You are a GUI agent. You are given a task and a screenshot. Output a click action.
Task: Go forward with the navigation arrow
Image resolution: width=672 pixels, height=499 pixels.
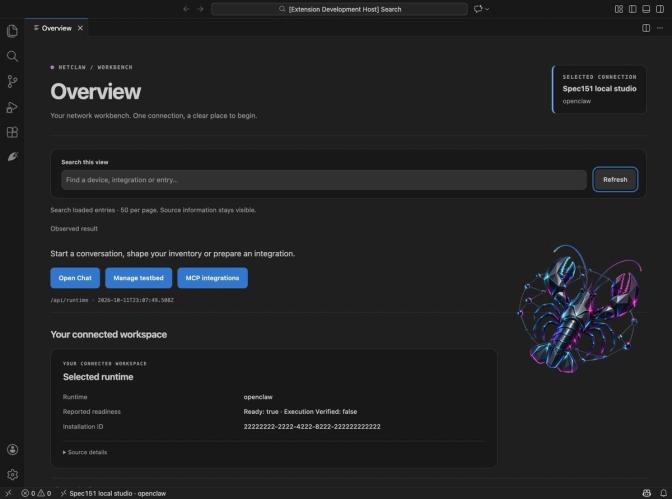tap(200, 9)
